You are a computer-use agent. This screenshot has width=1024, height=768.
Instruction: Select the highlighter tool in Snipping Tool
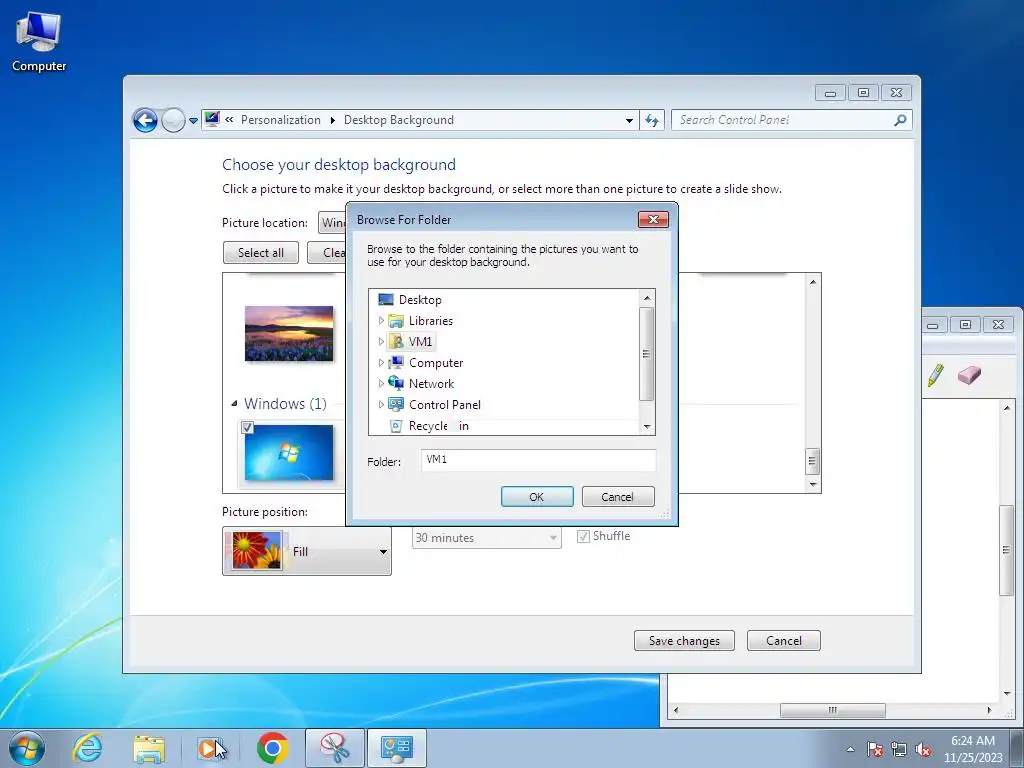pos(935,375)
